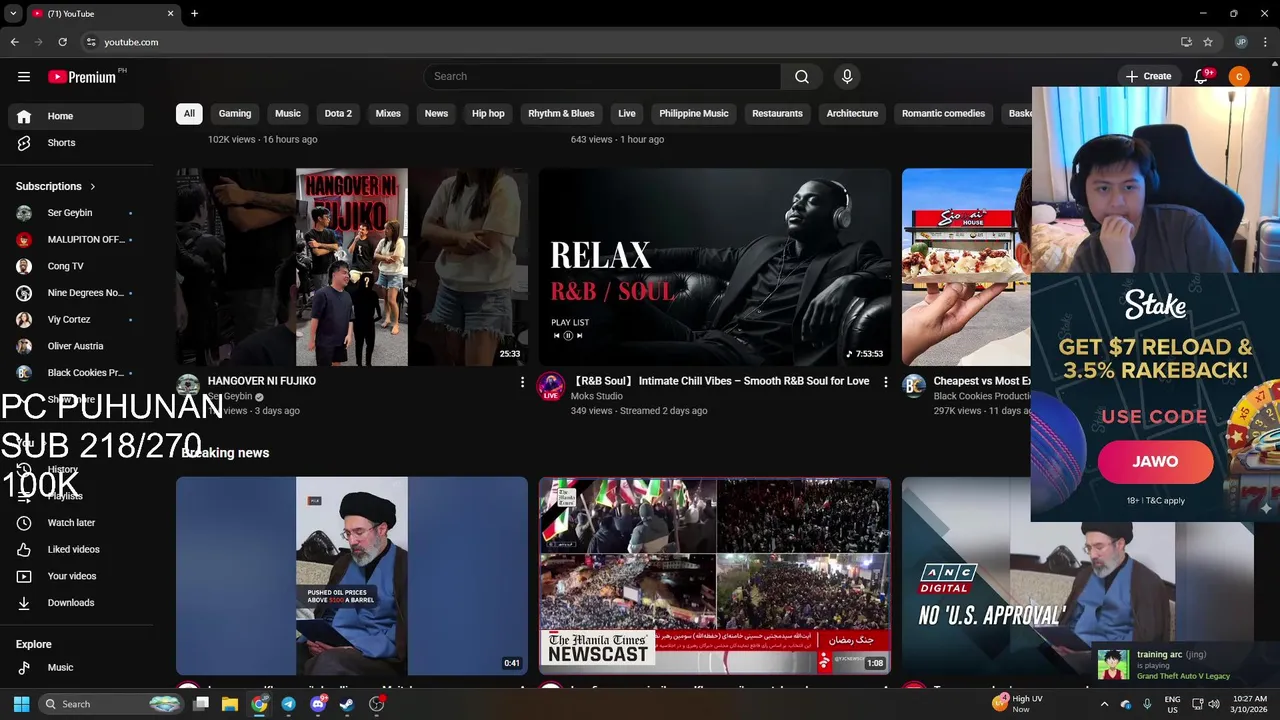Open HANGOVER NI FUJIKO video title
1280x720 pixels.
pyautogui.click(x=262, y=381)
